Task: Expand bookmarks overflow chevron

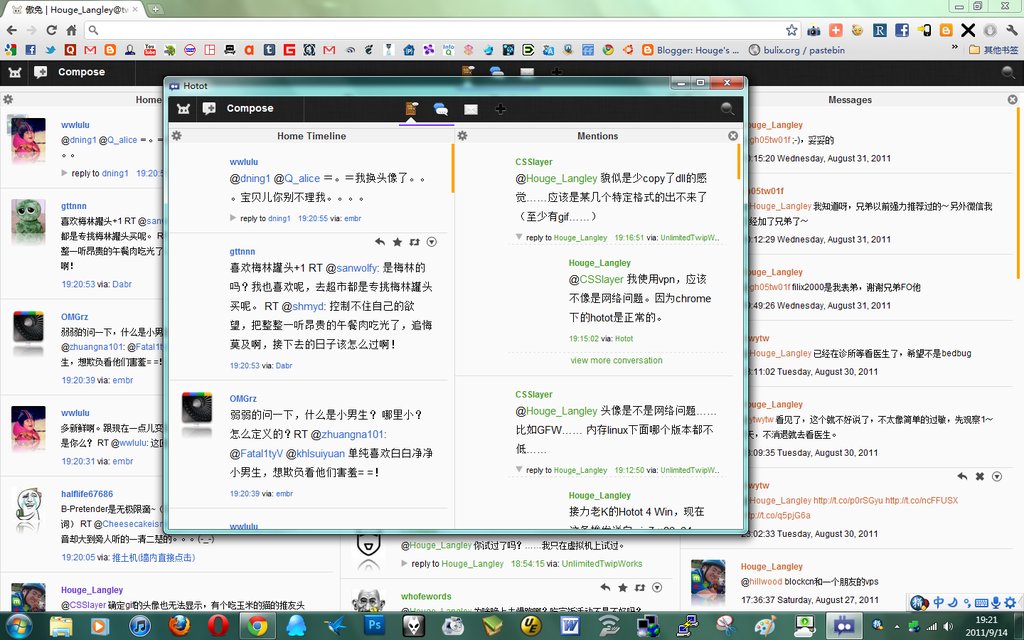Action: click(x=955, y=48)
